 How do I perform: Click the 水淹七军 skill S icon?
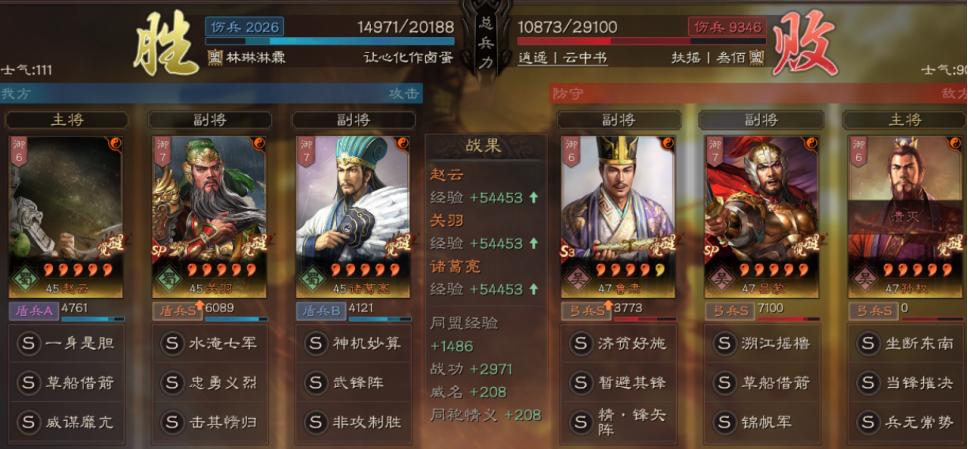click(x=171, y=343)
